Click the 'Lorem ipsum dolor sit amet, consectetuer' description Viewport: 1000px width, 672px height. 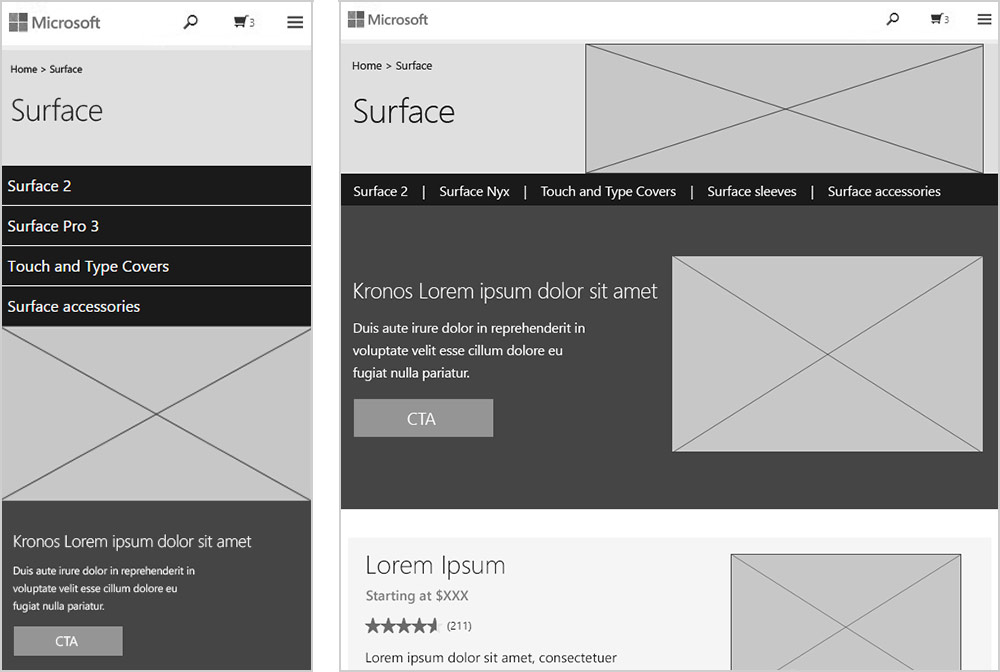491,658
